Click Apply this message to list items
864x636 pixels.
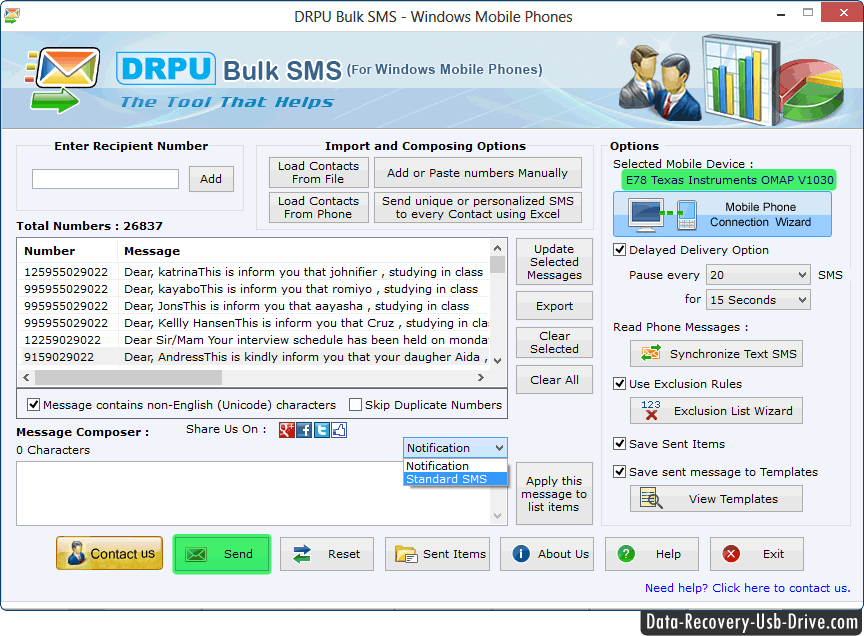point(554,494)
